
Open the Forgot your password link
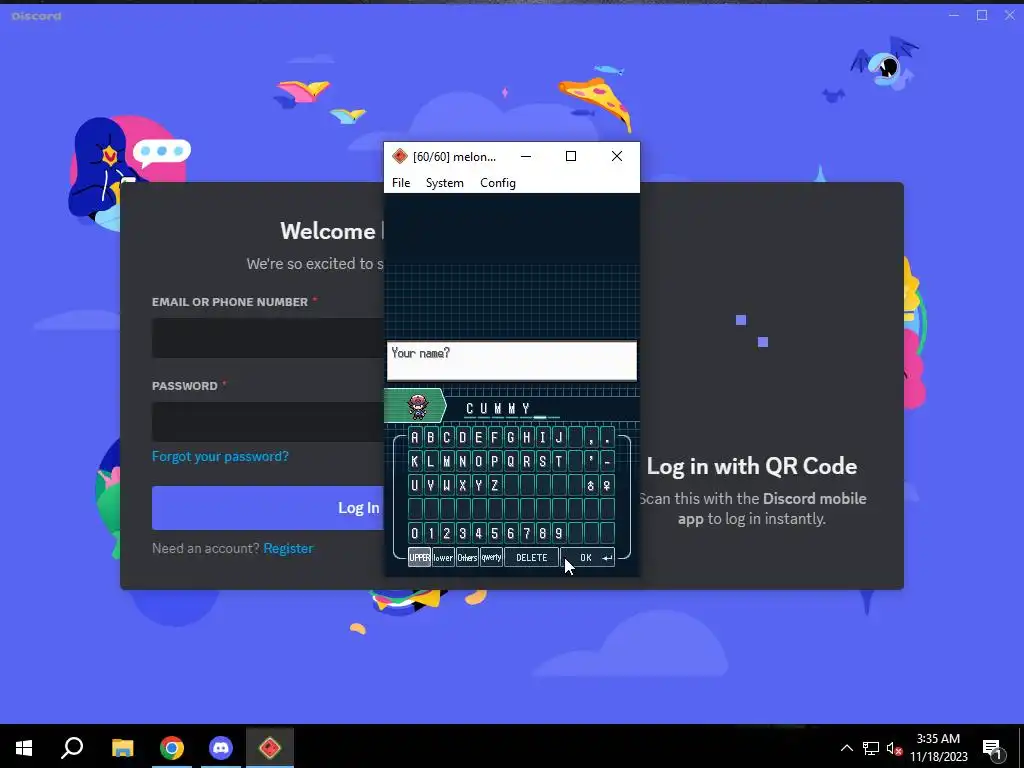[220, 456]
